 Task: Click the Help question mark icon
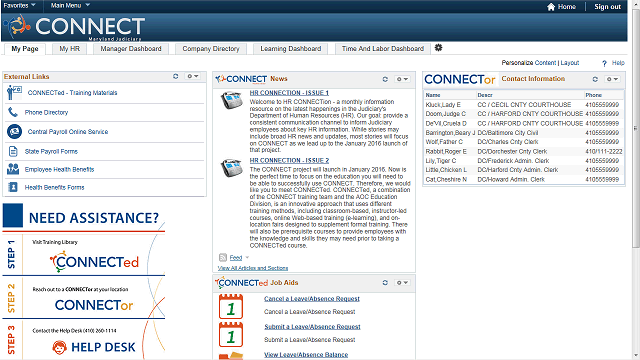point(604,63)
